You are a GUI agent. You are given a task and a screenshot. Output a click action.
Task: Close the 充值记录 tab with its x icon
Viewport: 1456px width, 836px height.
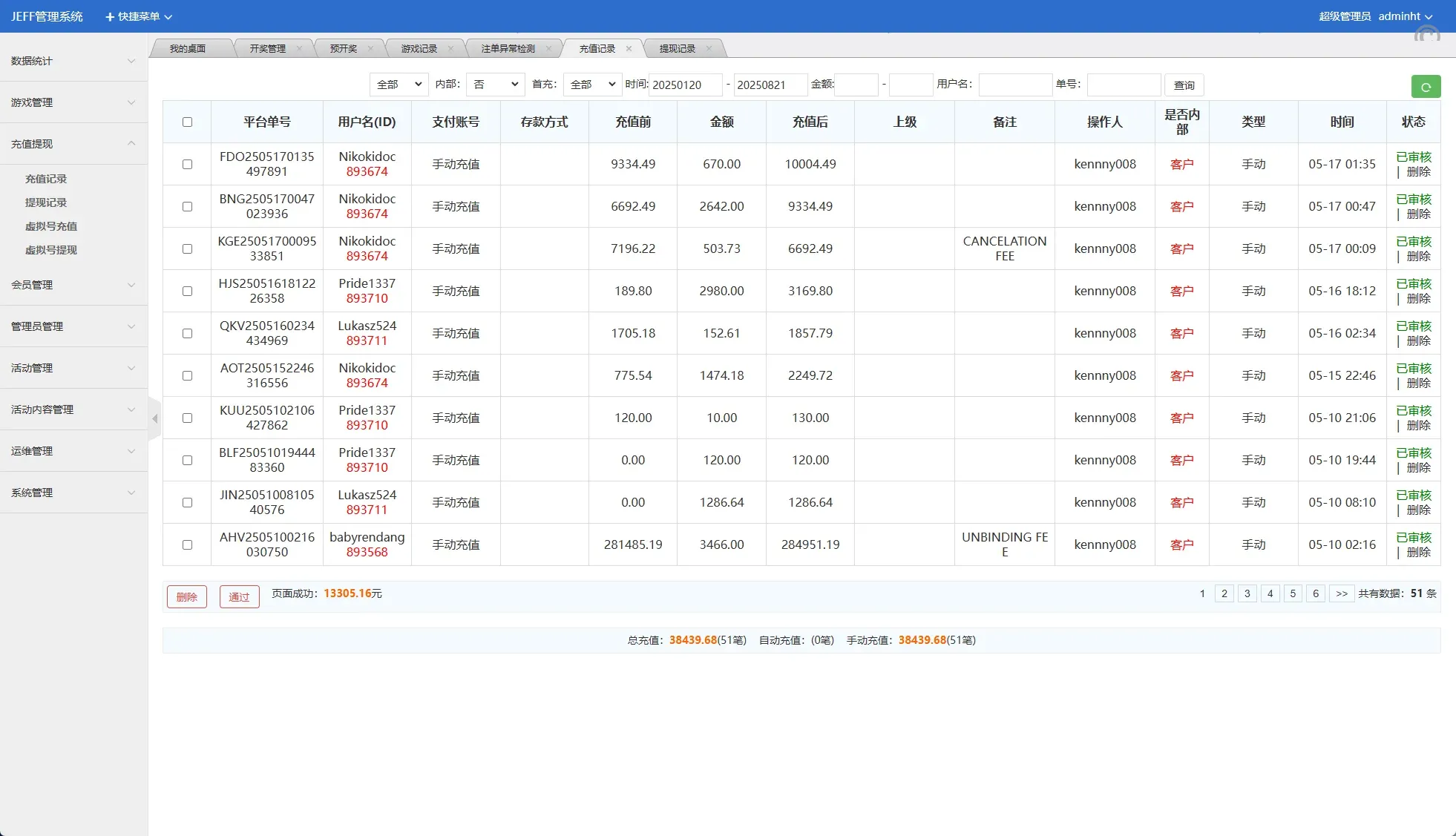click(x=629, y=49)
